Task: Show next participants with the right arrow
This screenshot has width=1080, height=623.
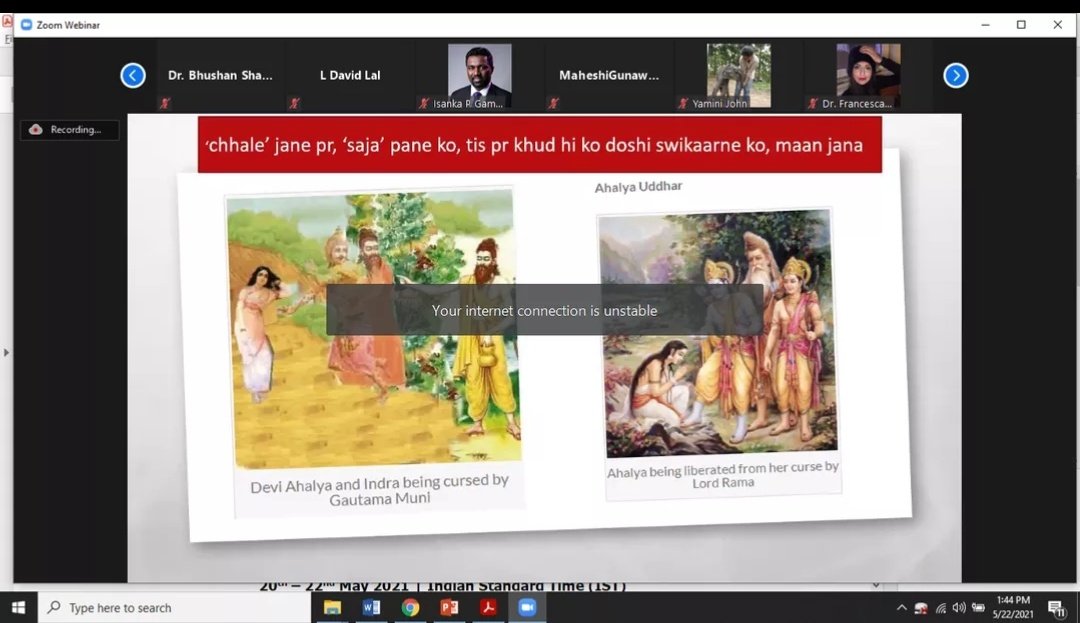Action: [955, 75]
